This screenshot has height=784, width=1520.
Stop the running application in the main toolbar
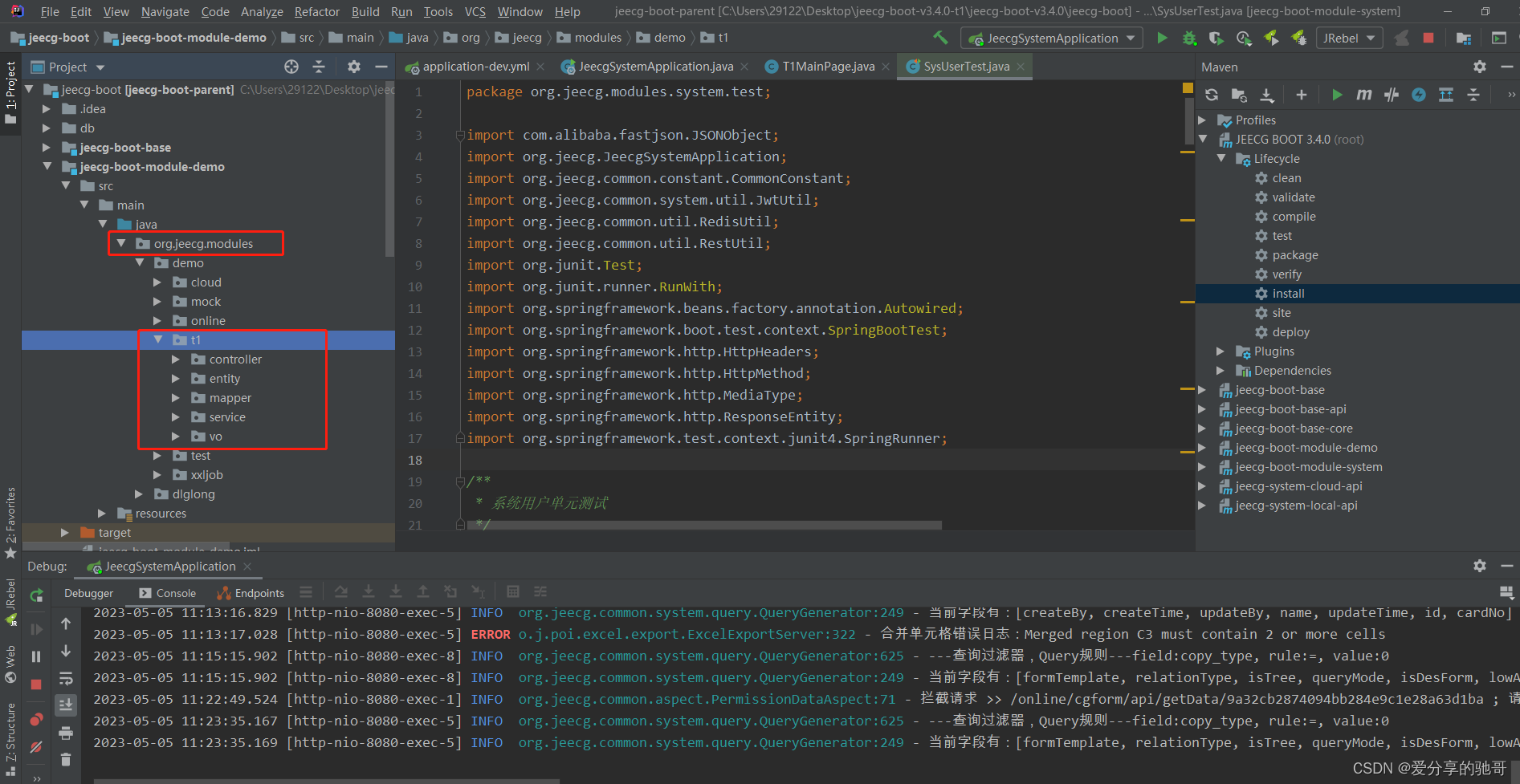tap(1428, 38)
